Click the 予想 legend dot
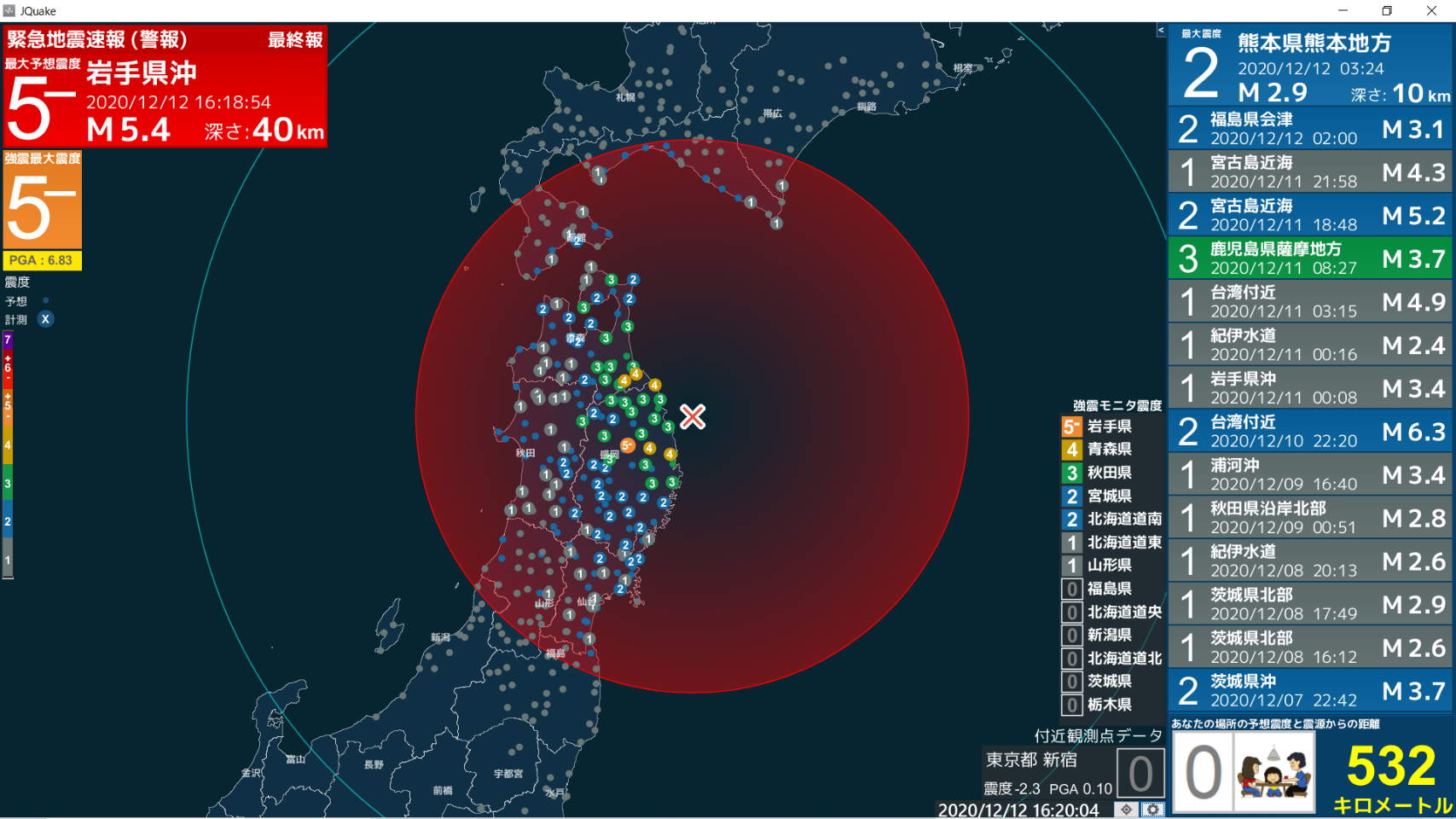 pos(45,300)
